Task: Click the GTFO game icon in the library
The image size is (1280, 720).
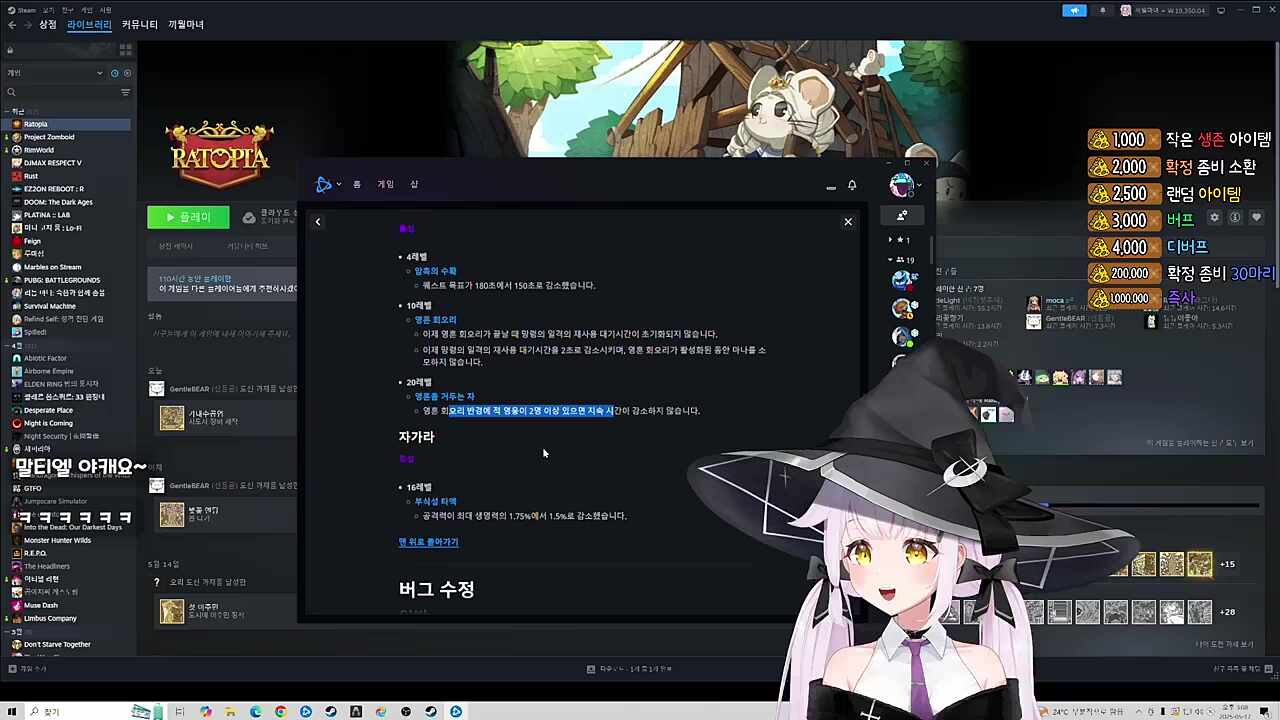Action: point(17,488)
